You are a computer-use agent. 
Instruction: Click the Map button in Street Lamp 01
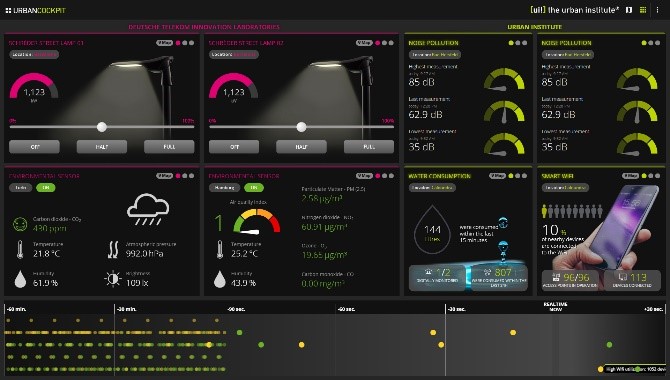[165, 43]
